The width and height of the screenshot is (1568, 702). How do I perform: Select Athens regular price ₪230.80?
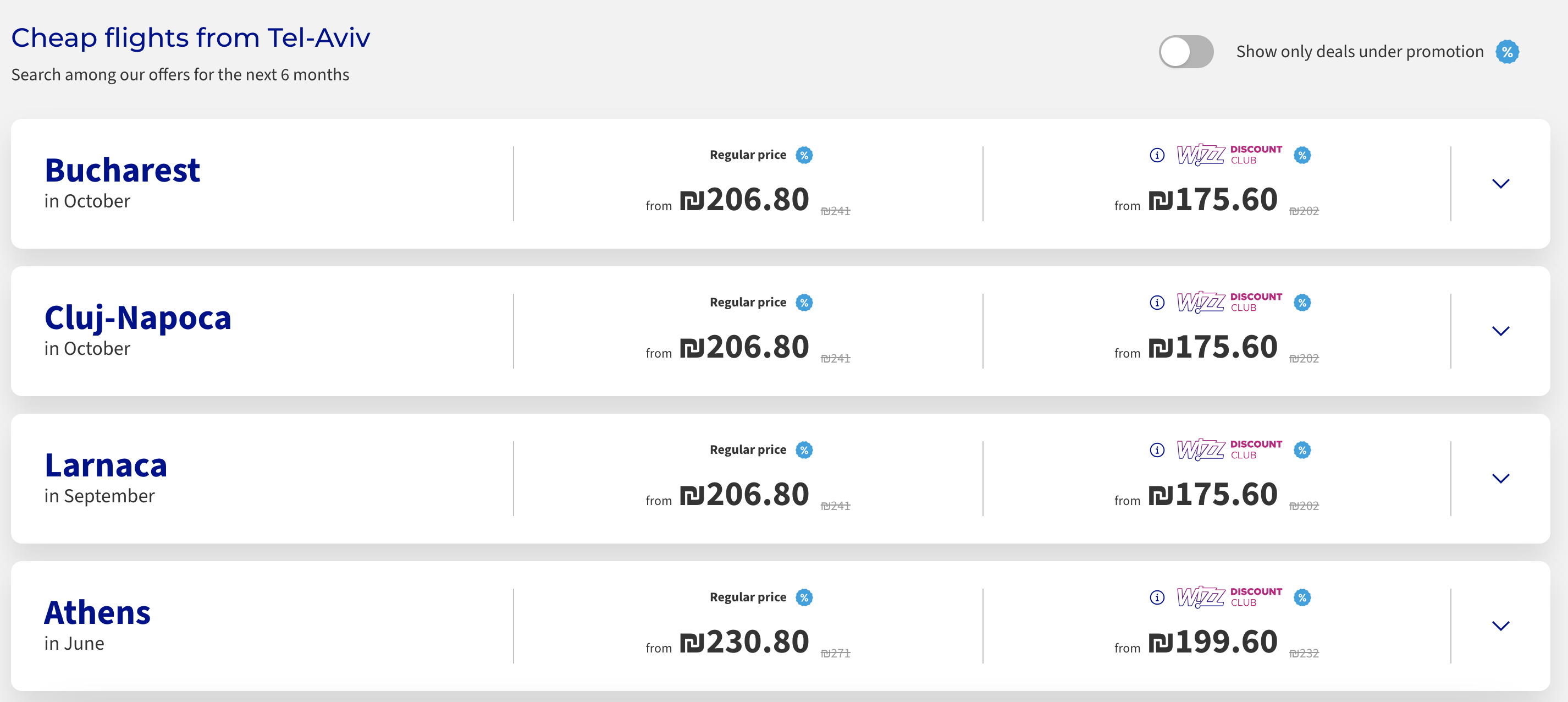744,641
